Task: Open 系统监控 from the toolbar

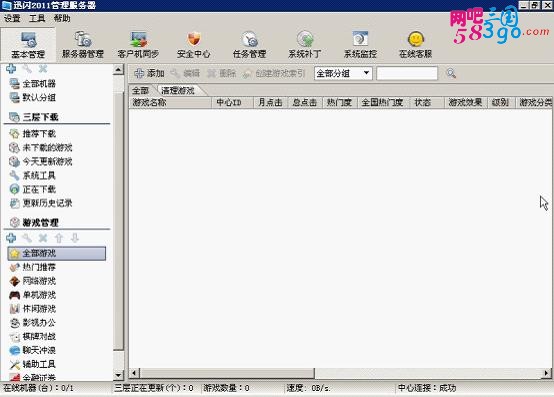Action: click(360, 44)
